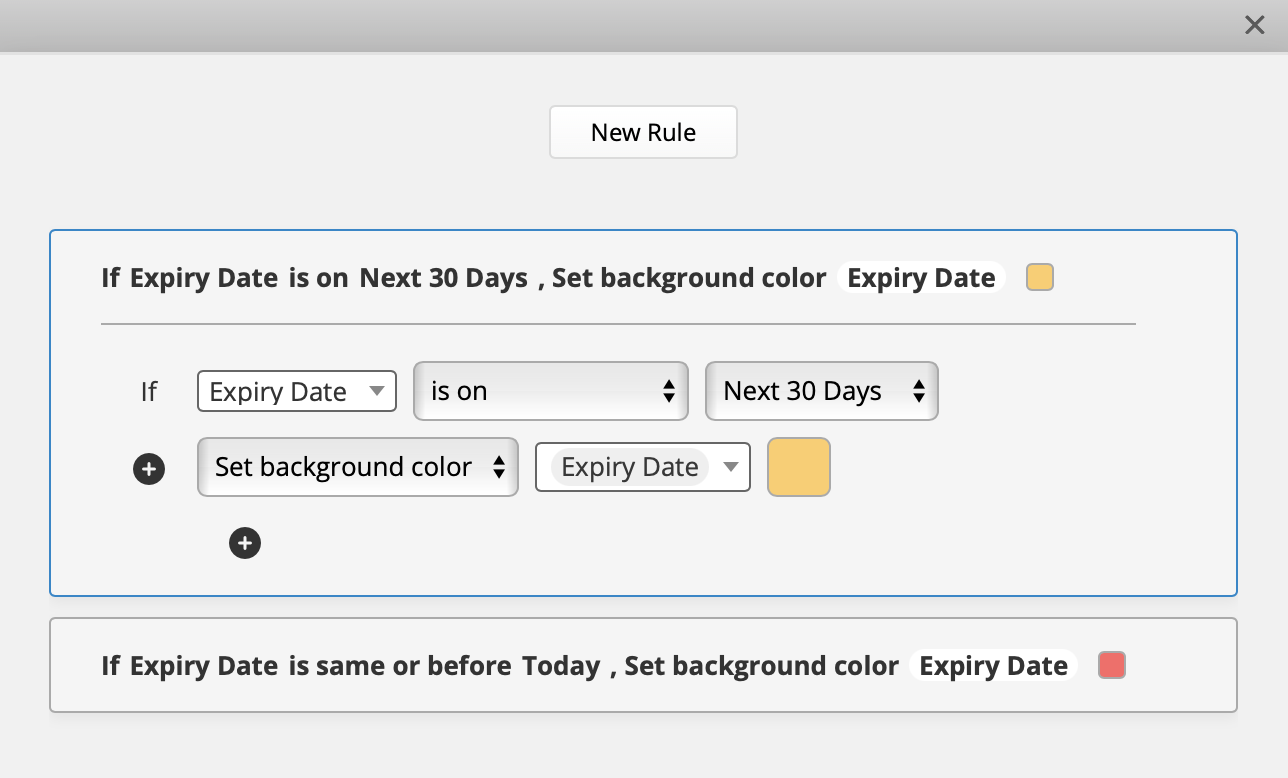1288x778 pixels.
Task: Click "Next 30 Days" text in first rule summary
Action: [443, 278]
